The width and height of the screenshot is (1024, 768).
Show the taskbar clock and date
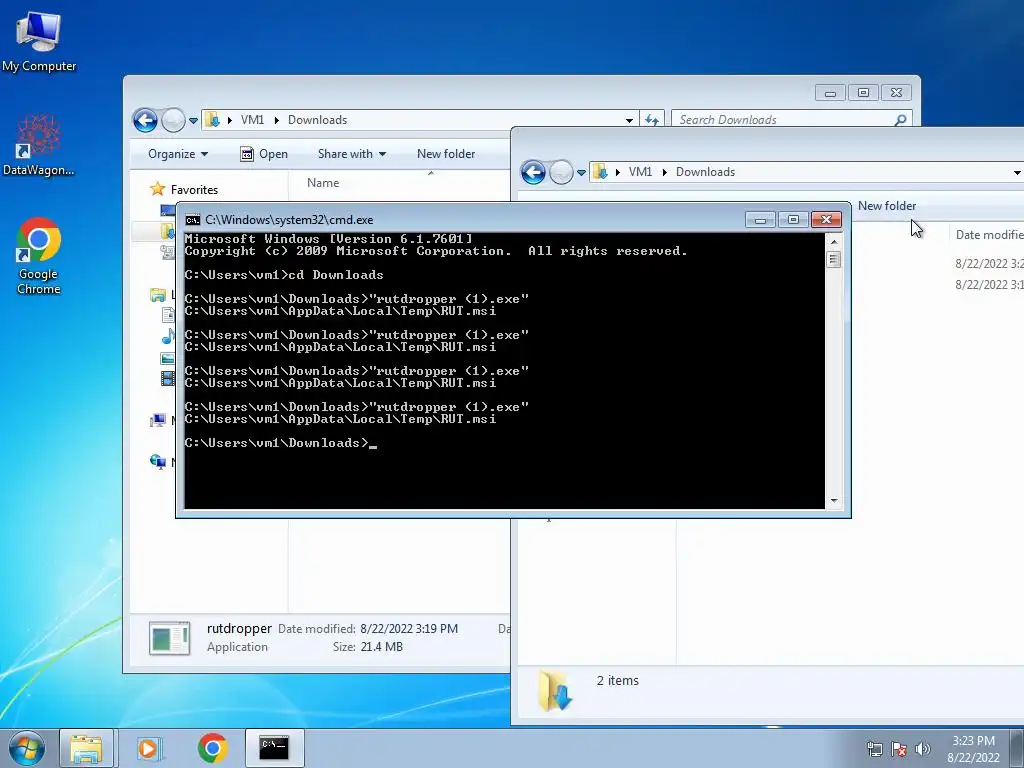(973, 749)
